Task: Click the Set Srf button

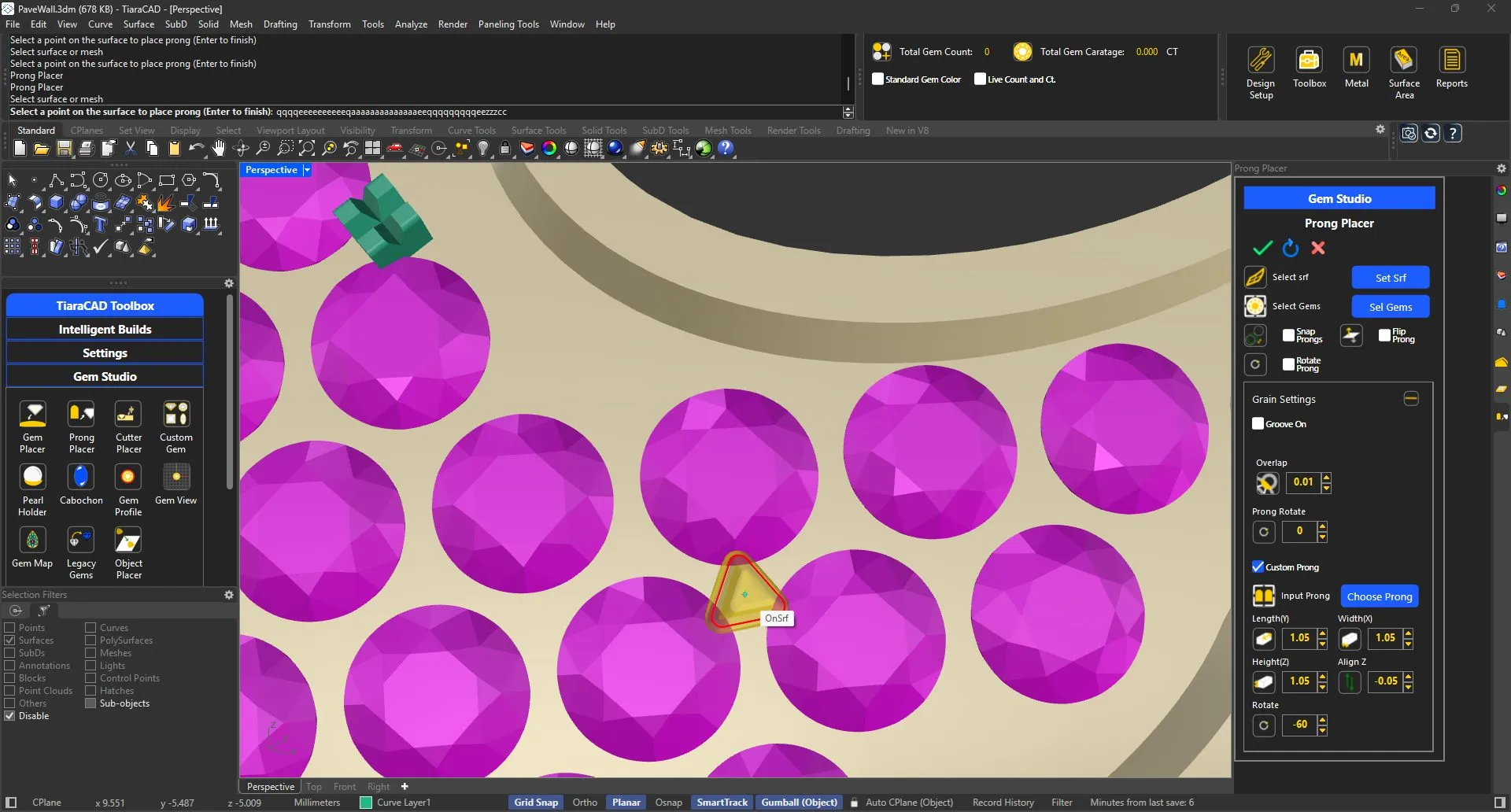Action: click(1390, 278)
